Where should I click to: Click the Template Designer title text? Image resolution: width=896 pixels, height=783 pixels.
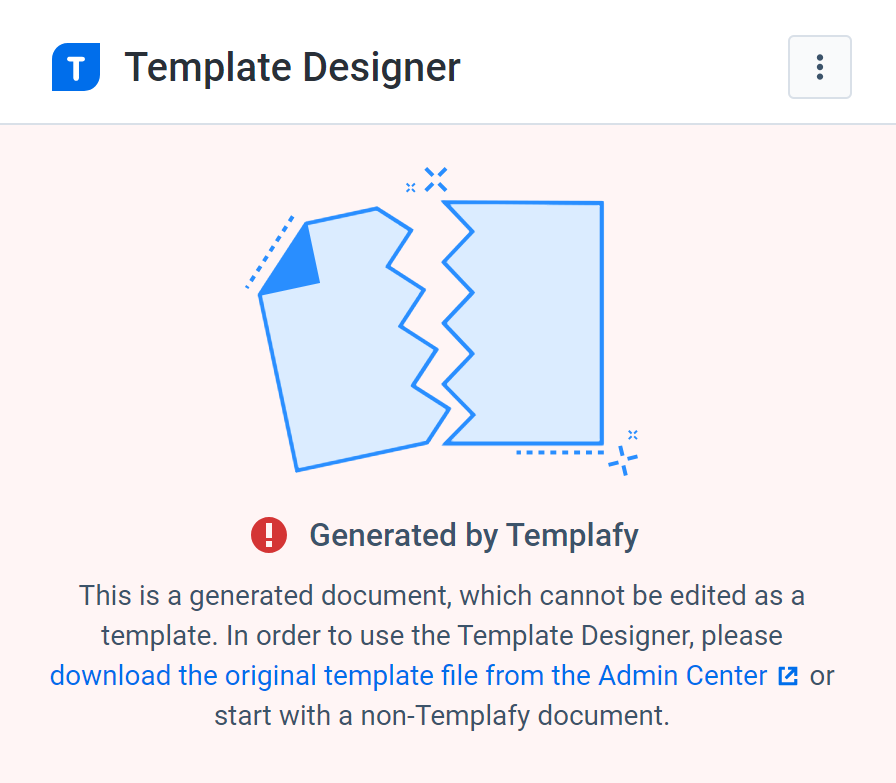coord(292,68)
